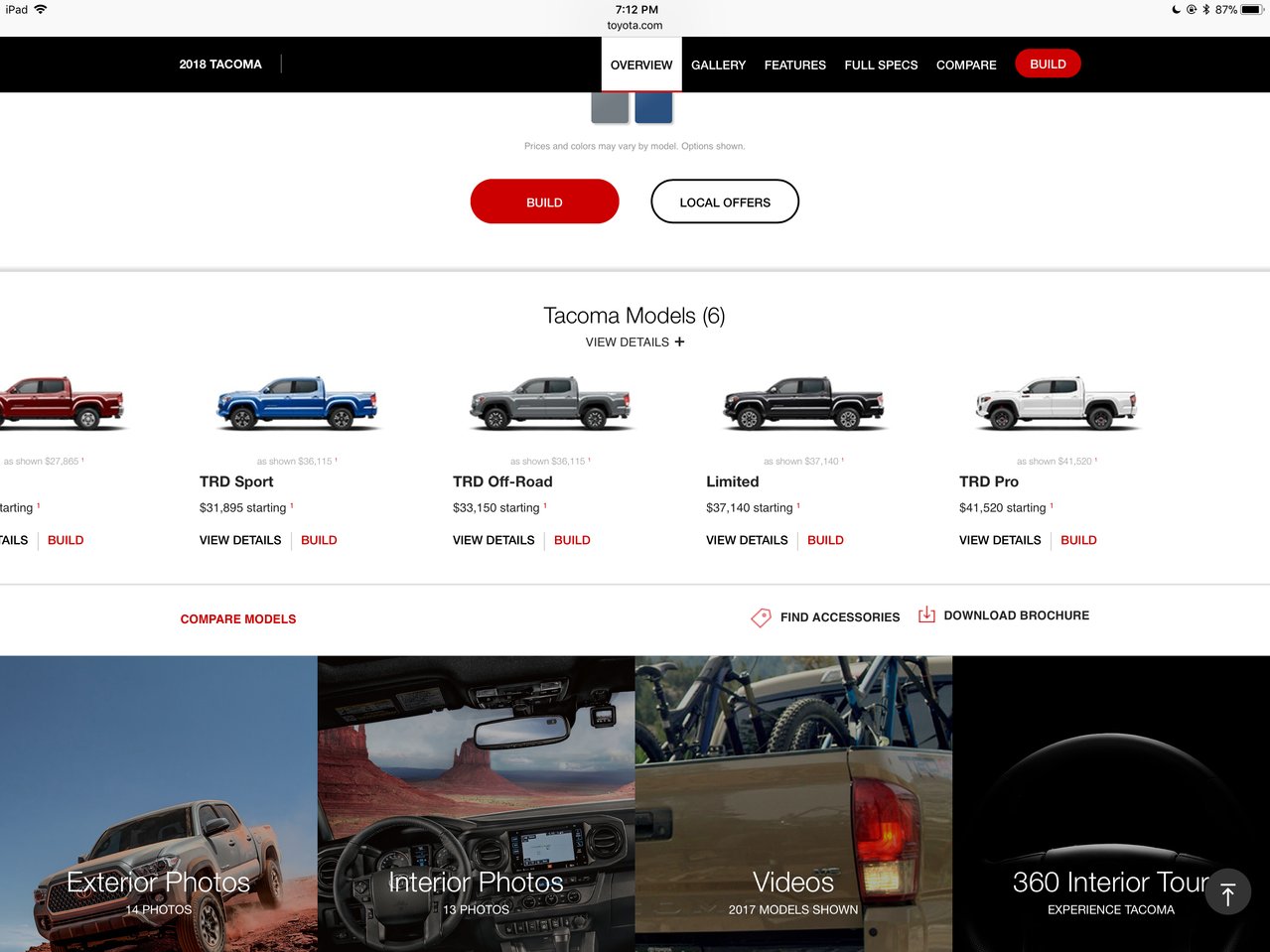Click the Download Brochure download icon
This screenshot has width=1270, height=952.
(x=926, y=614)
